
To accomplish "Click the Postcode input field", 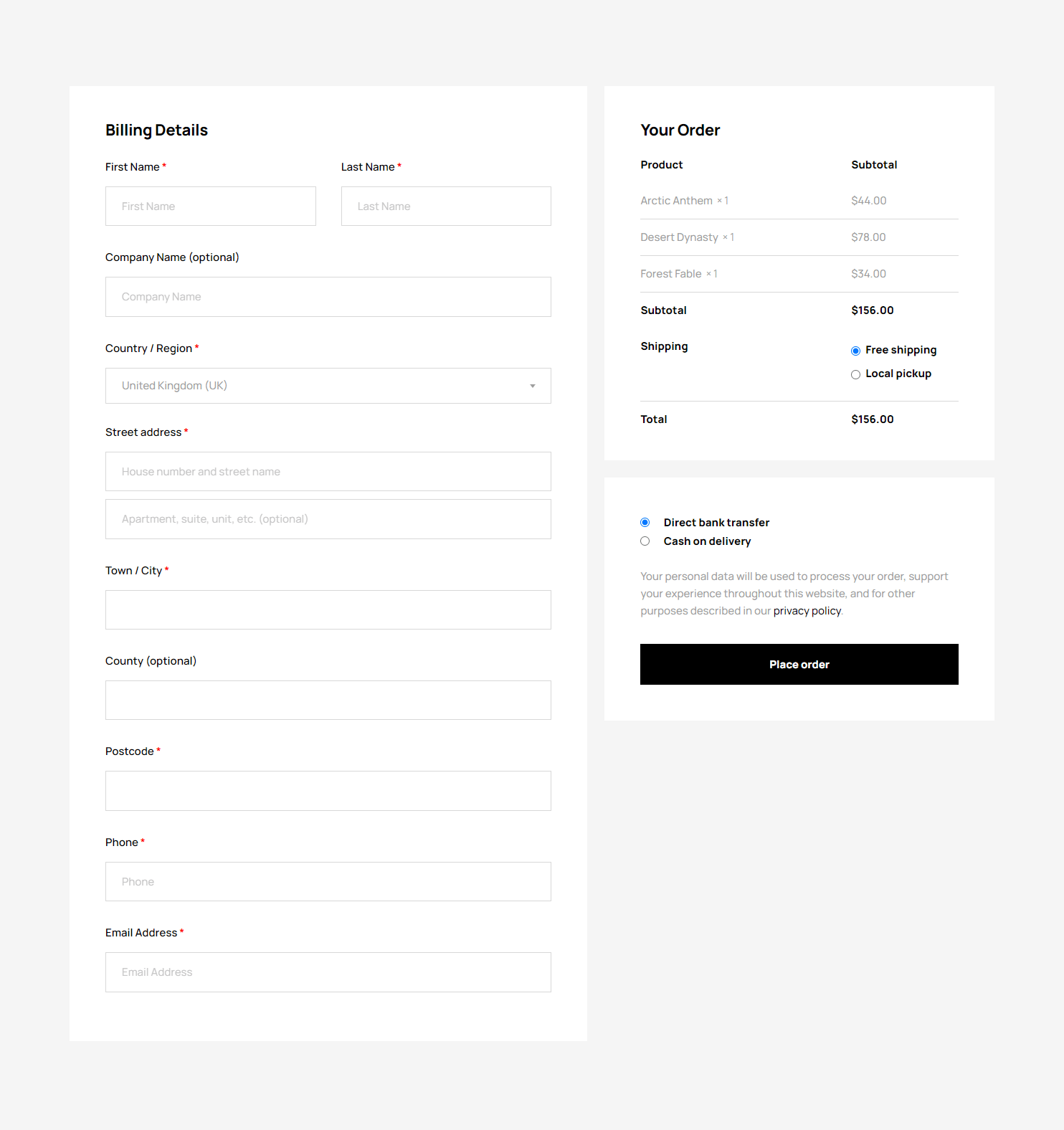I will pos(328,791).
